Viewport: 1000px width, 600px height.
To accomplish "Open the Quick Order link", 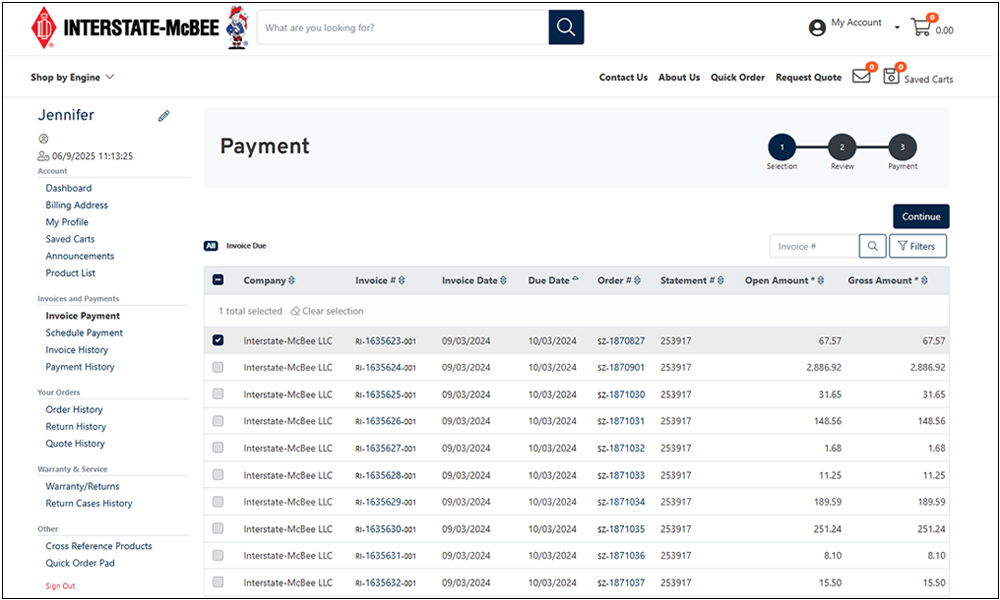I will [x=738, y=77].
